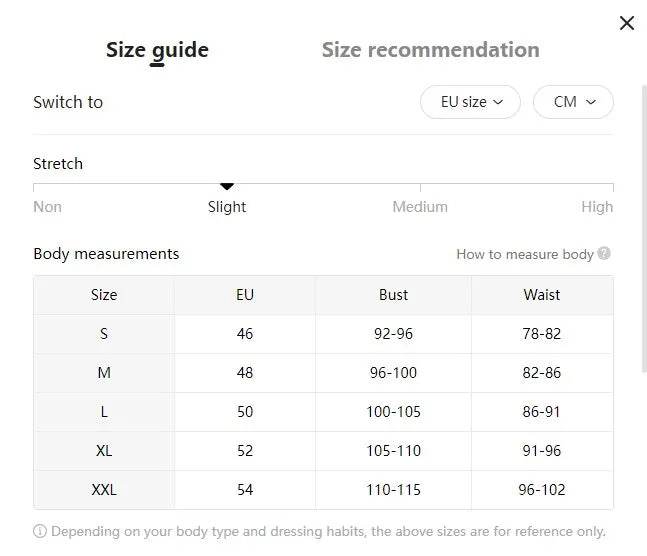This screenshot has width=647, height=556.
Task: Open the EU size dropdown
Action: click(x=470, y=102)
